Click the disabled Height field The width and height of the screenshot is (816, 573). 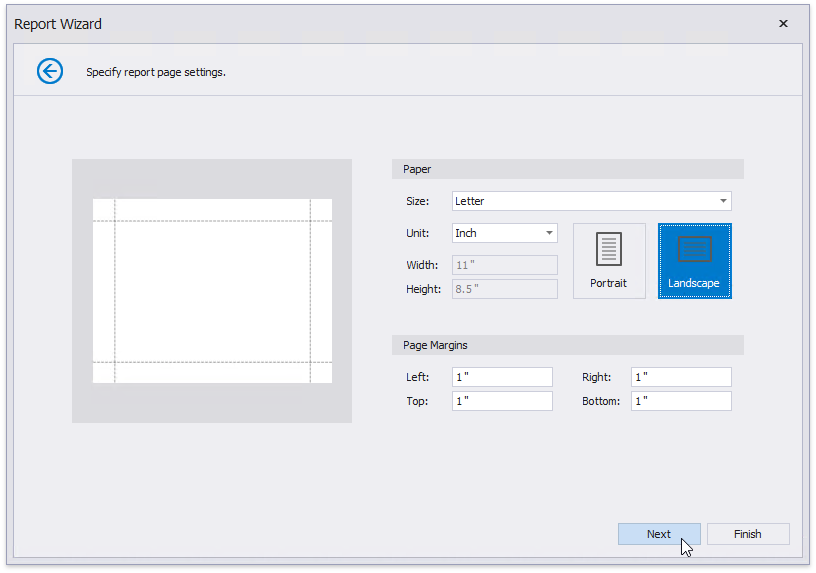tap(504, 289)
